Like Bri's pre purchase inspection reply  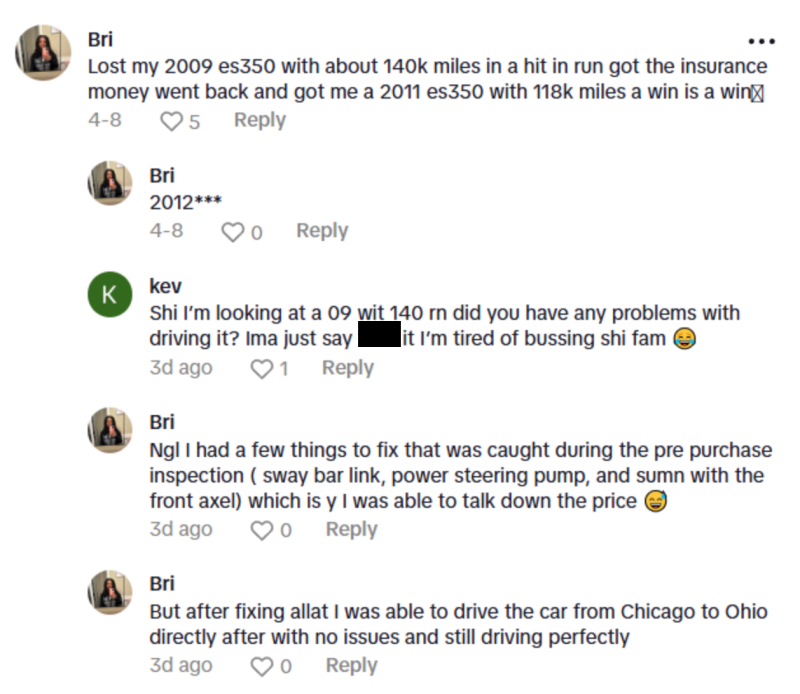[x=262, y=530]
